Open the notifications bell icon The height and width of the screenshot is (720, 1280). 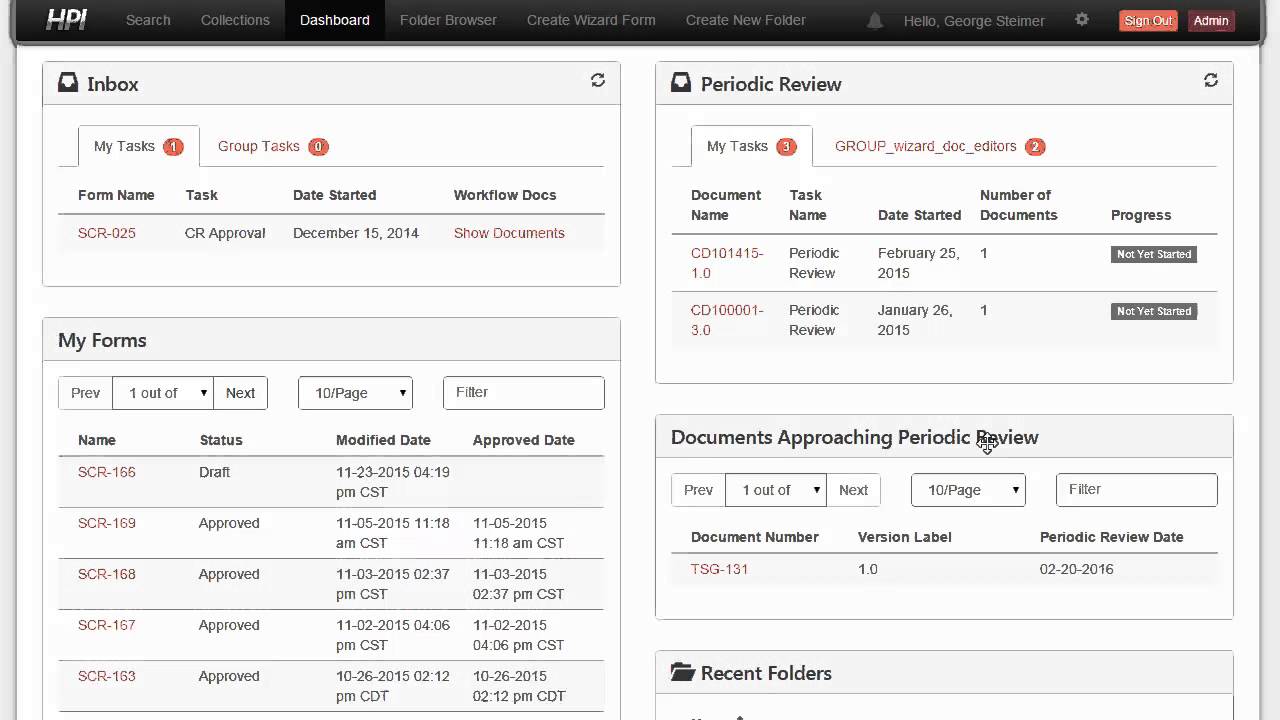[875, 20]
